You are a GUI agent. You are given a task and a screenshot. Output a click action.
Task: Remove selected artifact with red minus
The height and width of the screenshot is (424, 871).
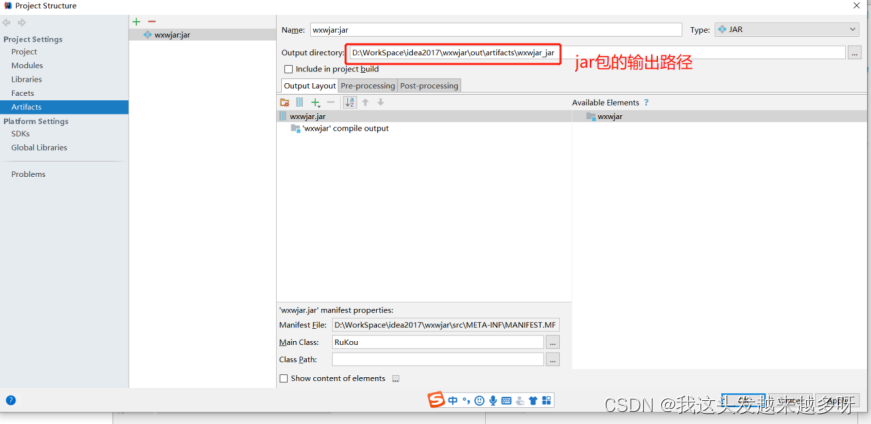click(152, 22)
